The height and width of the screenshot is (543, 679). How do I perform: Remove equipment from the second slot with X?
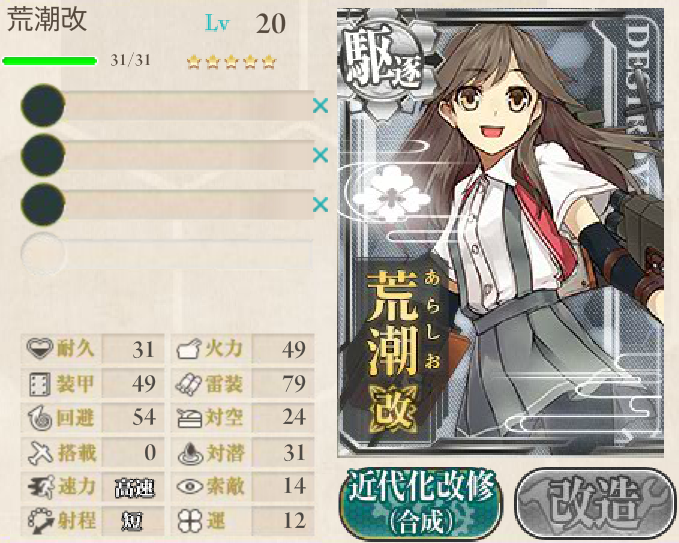pyautogui.click(x=320, y=155)
